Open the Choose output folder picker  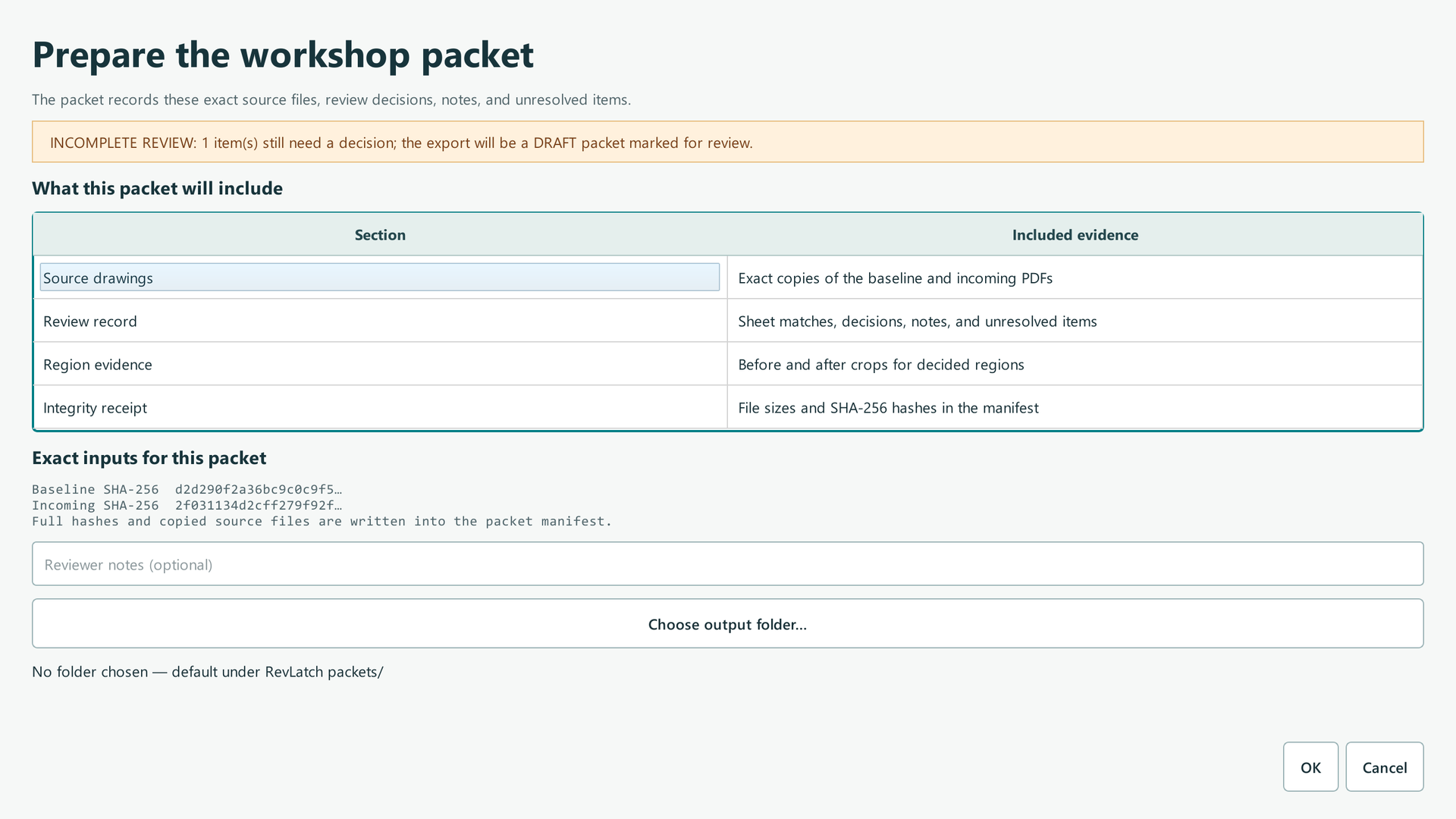728,623
